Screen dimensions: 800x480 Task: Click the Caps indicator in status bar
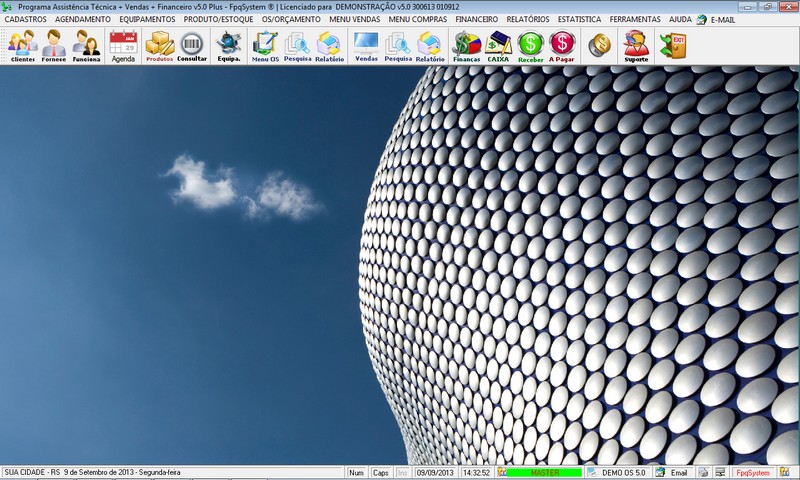[x=380, y=473]
